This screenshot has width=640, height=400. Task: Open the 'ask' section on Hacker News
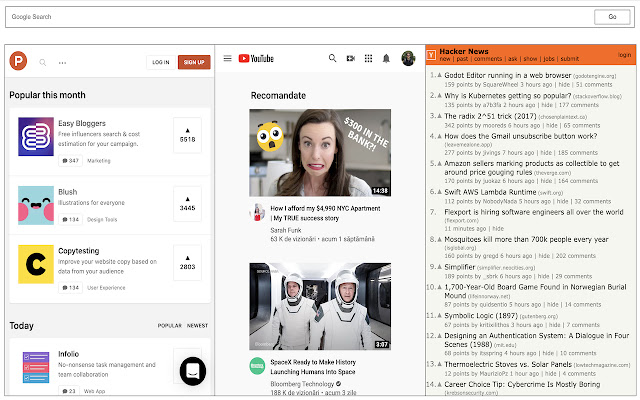[x=514, y=59]
